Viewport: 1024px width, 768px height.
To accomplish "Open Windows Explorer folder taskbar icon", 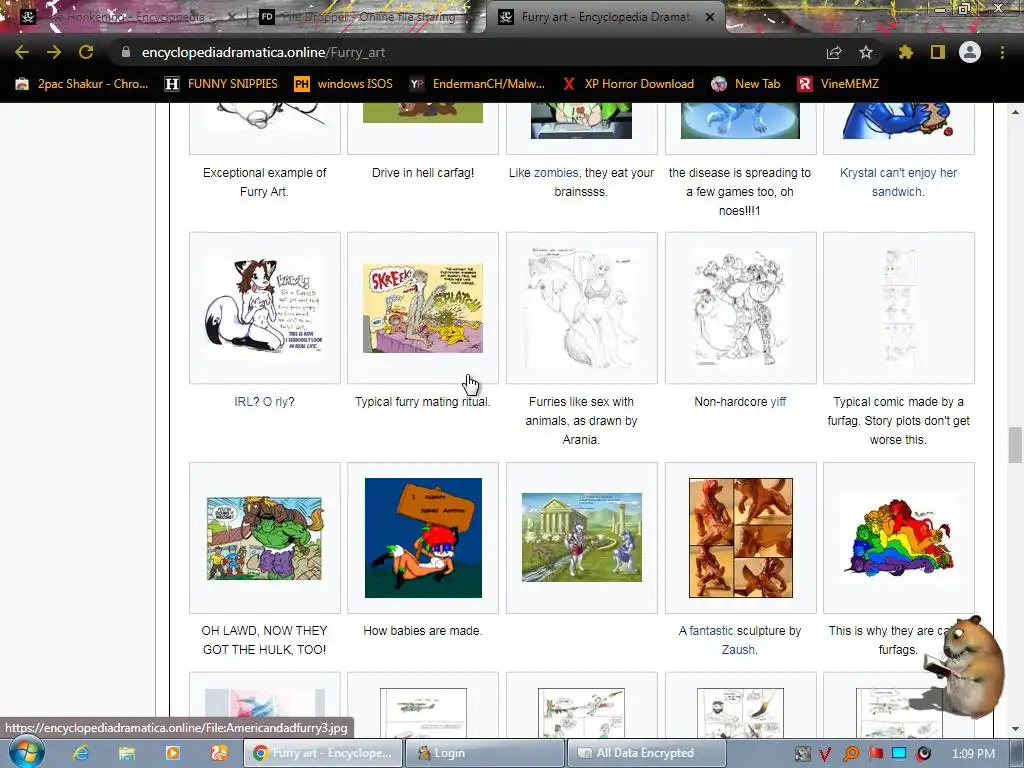I will [x=127, y=753].
